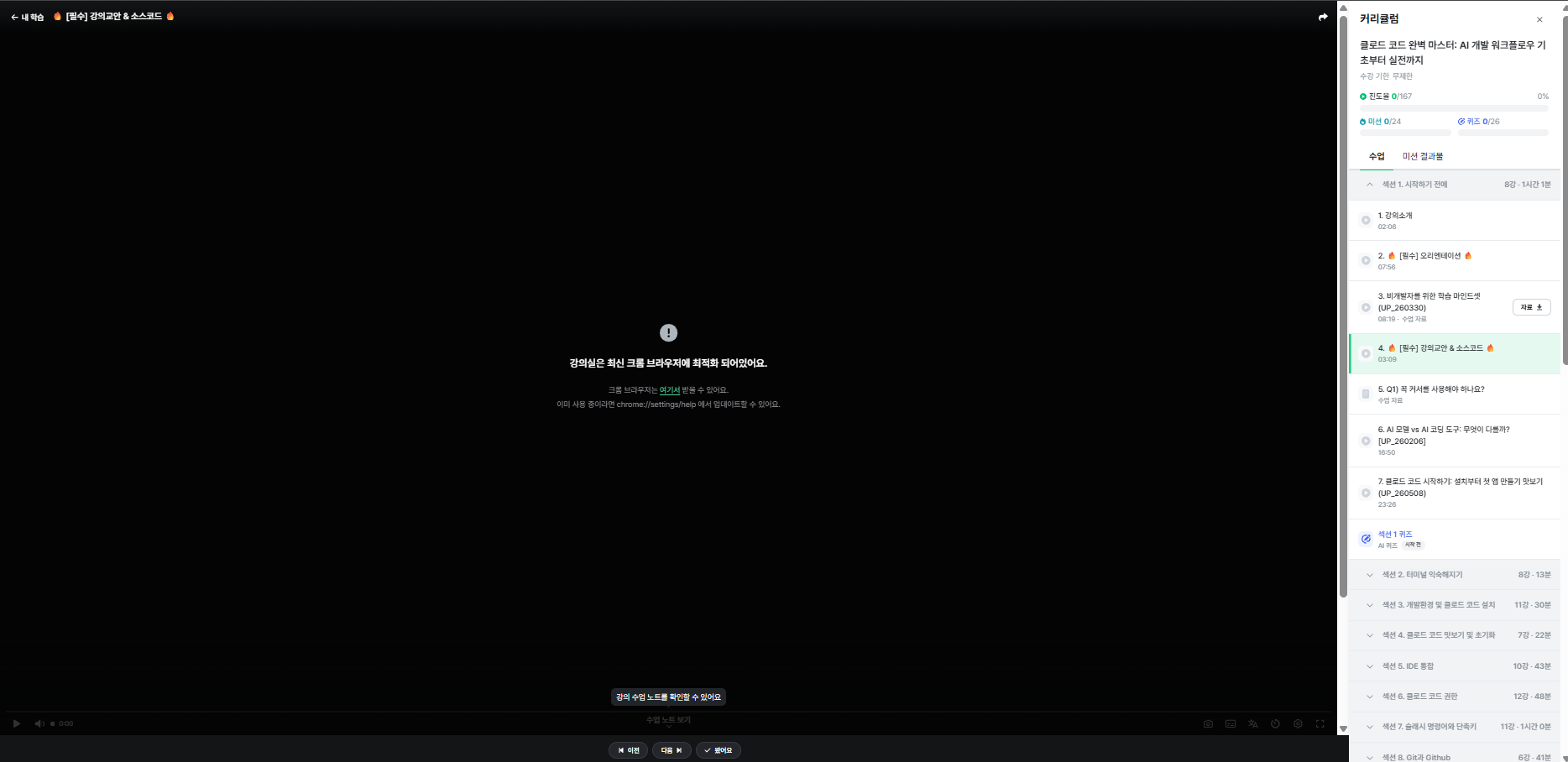
Task: Click play icon for 6. AI 모델 vs AI 코딩 도구
Action: click(1366, 441)
